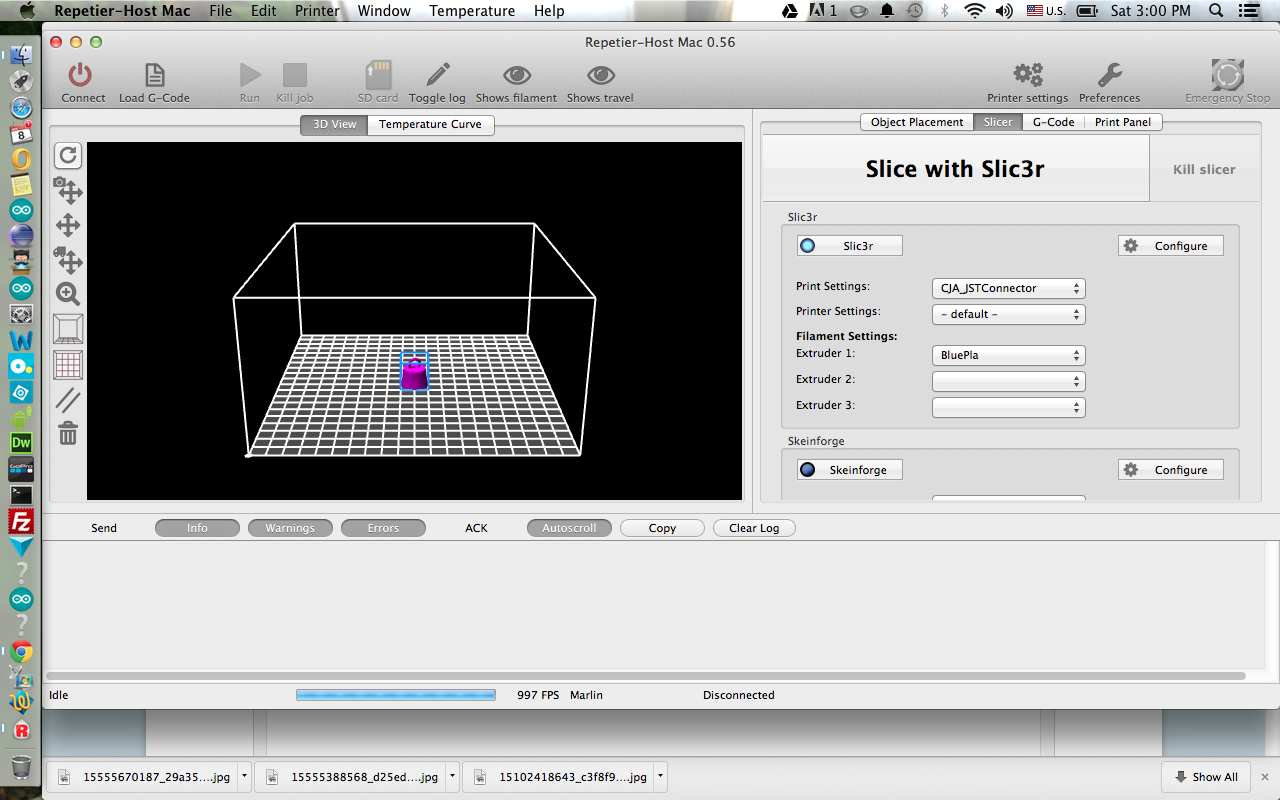Click the blue progress bar in status bar
This screenshot has width=1280, height=800.
click(x=395, y=694)
